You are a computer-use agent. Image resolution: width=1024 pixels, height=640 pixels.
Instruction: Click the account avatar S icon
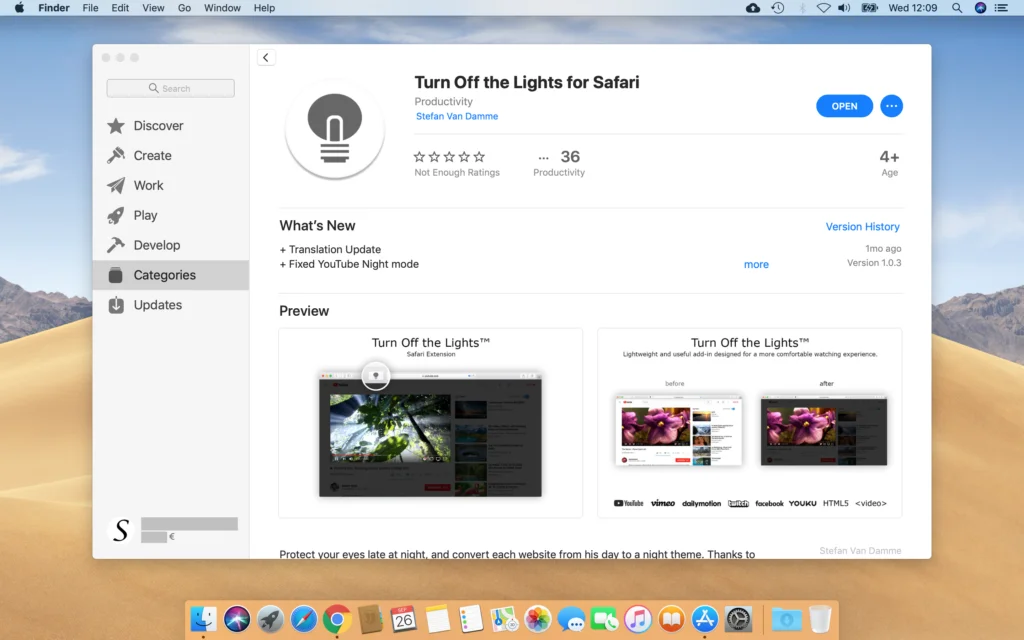coord(121,530)
